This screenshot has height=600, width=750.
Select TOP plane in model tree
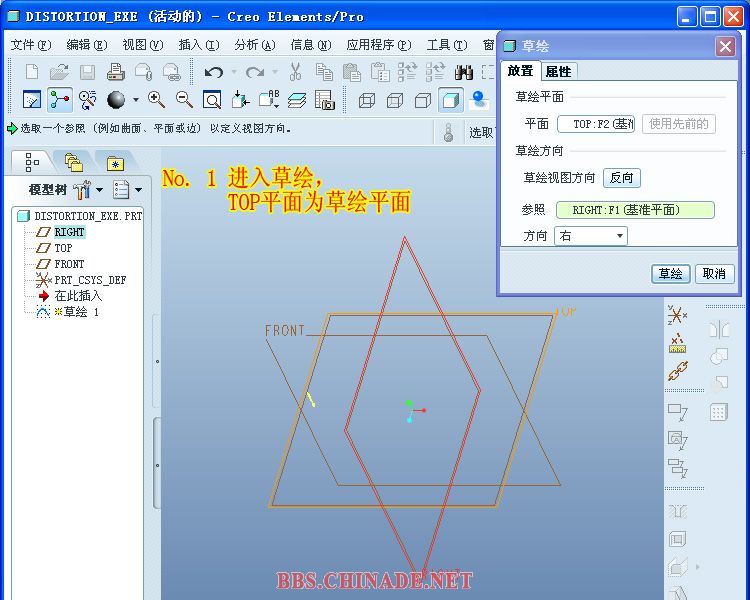(x=63, y=248)
